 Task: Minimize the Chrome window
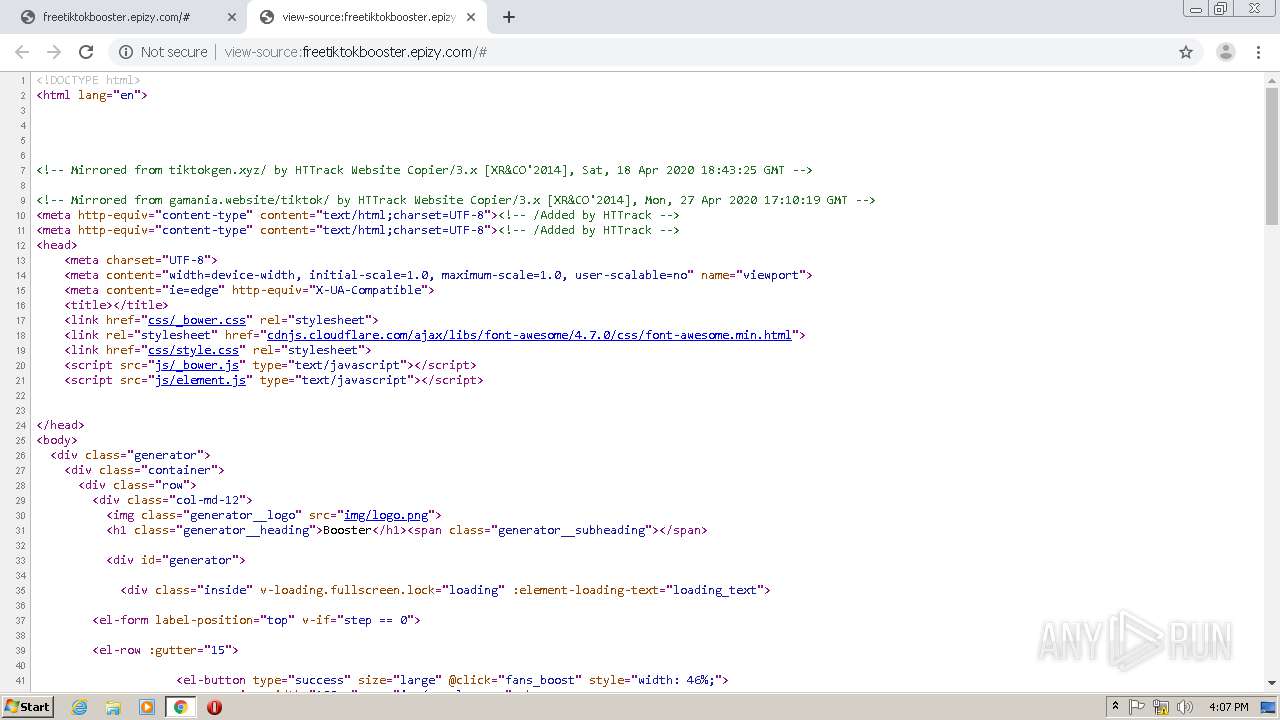(1198, 8)
